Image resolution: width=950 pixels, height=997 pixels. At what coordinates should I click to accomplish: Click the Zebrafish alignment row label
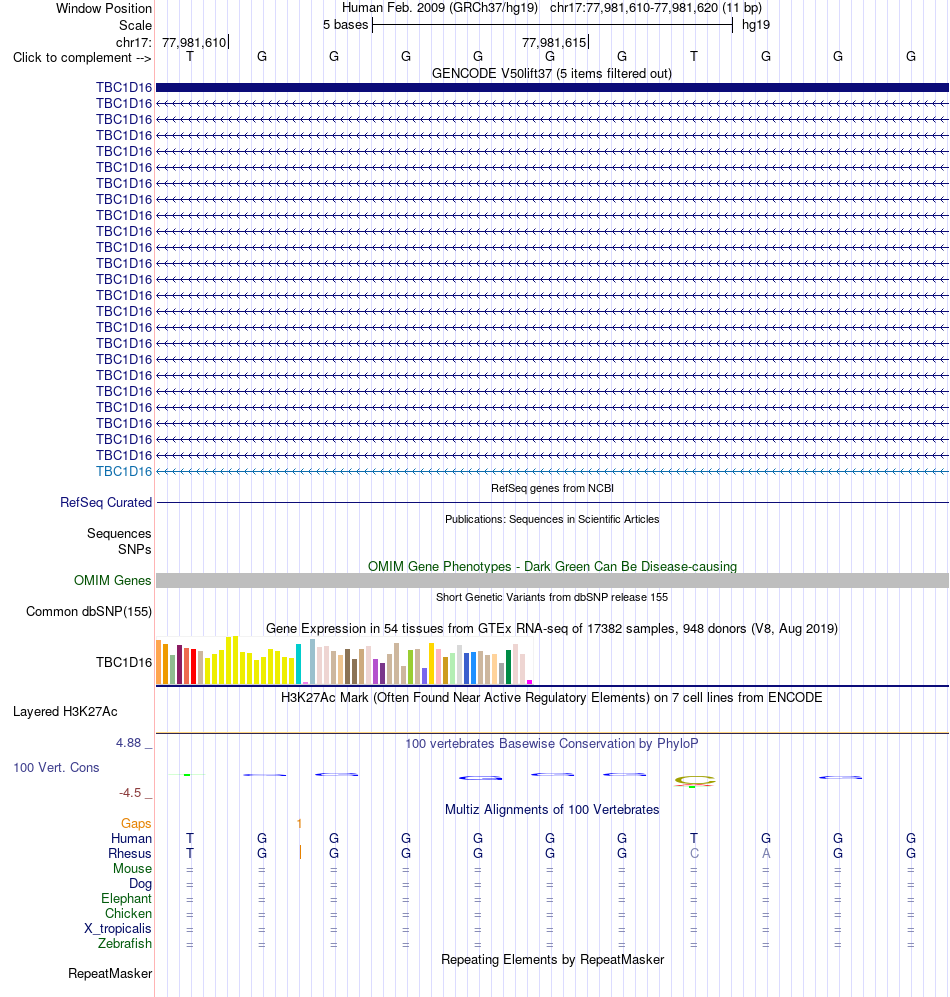[125, 944]
